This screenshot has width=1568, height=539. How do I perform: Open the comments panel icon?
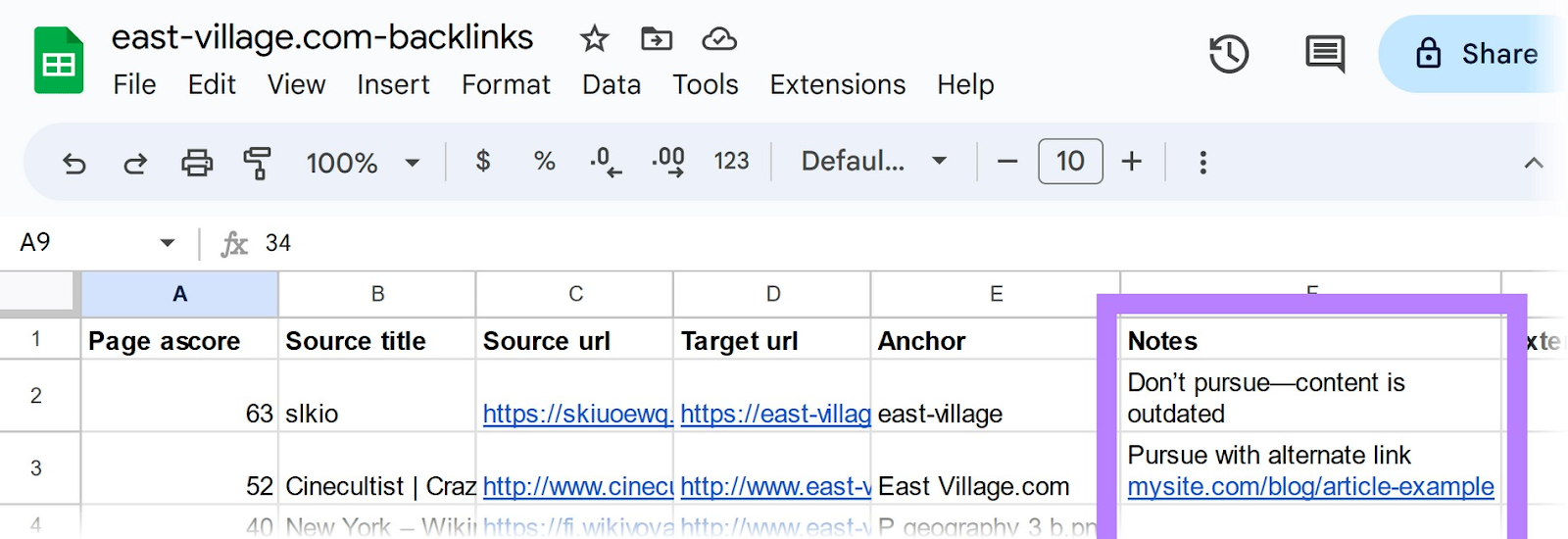(1324, 54)
